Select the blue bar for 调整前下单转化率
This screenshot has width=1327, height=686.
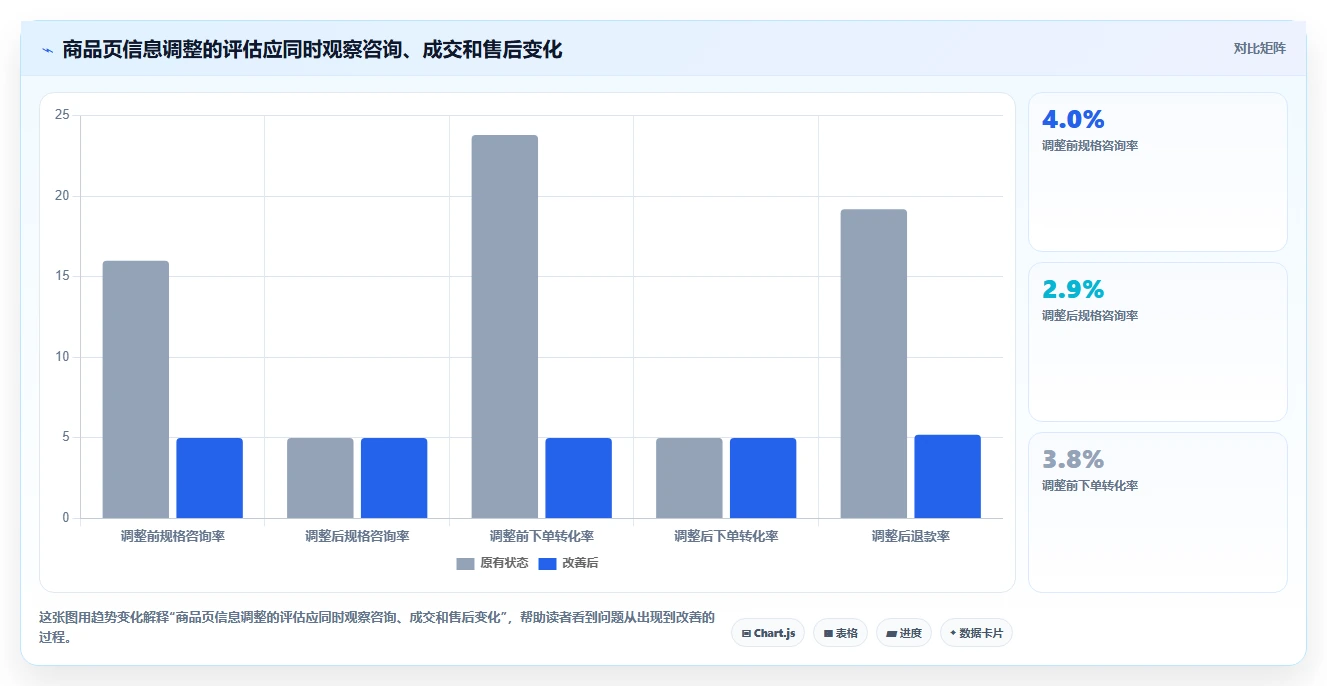click(x=579, y=478)
